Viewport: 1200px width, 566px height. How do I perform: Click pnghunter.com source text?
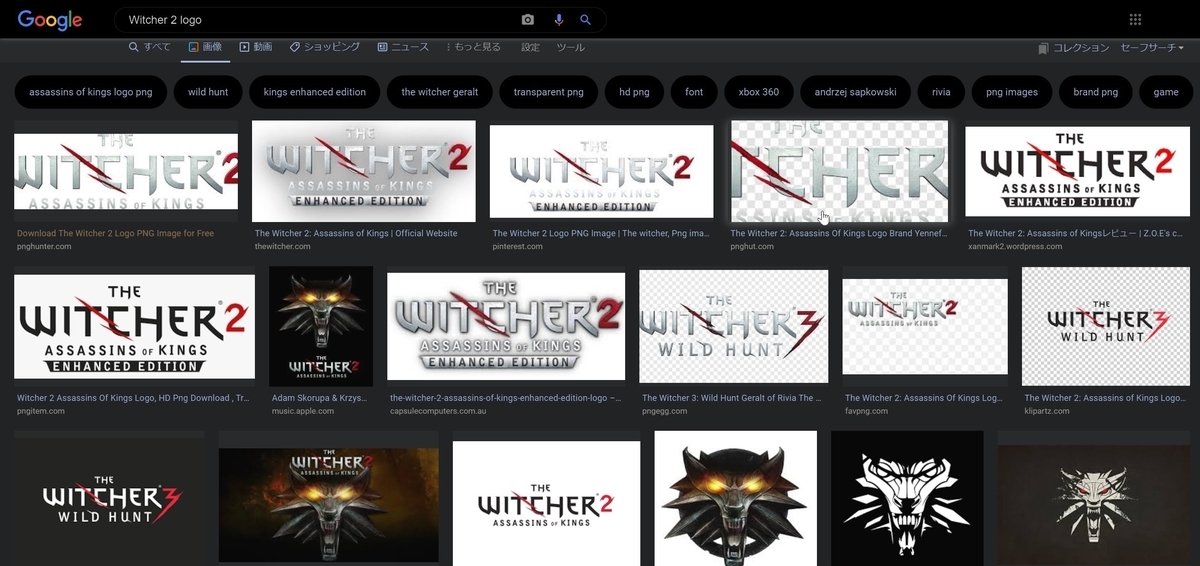(x=44, y=246)
